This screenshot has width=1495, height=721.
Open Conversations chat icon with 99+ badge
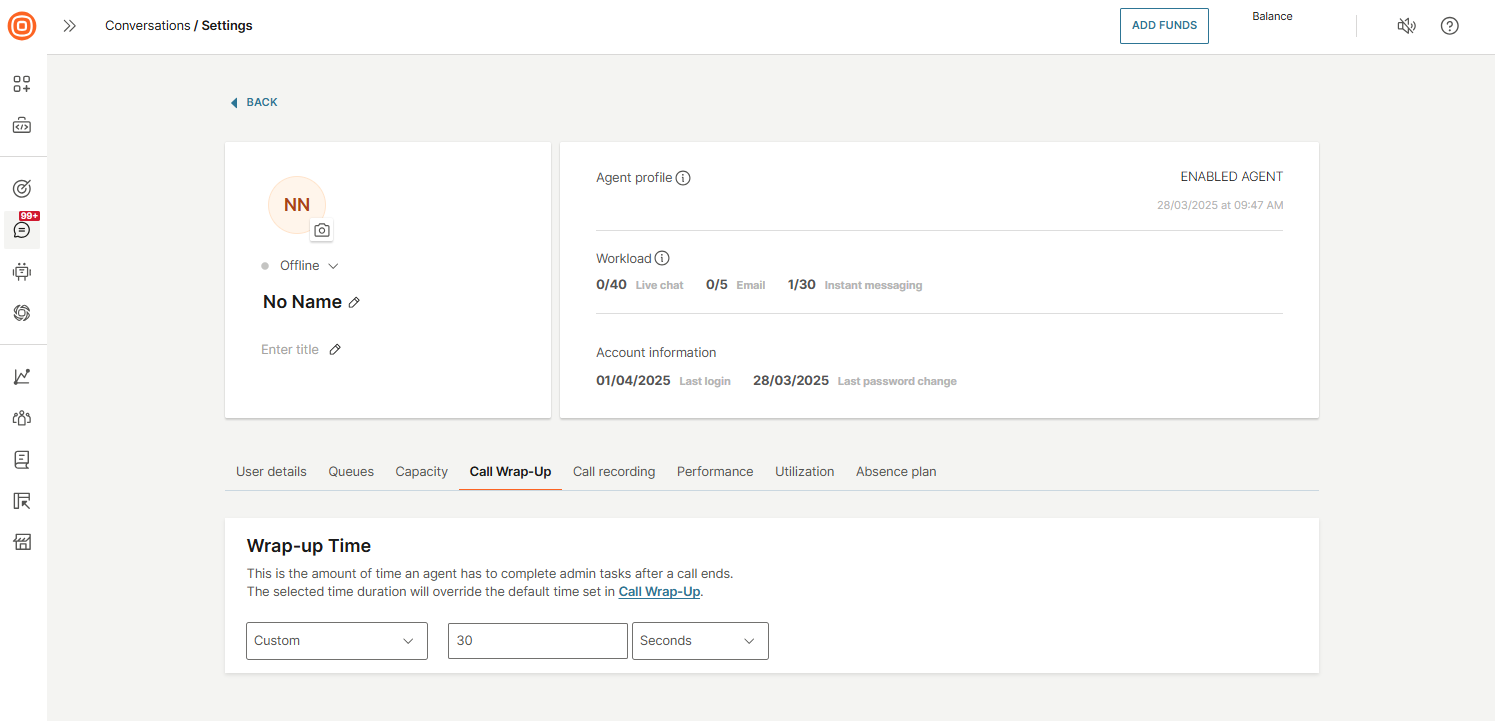22,230
